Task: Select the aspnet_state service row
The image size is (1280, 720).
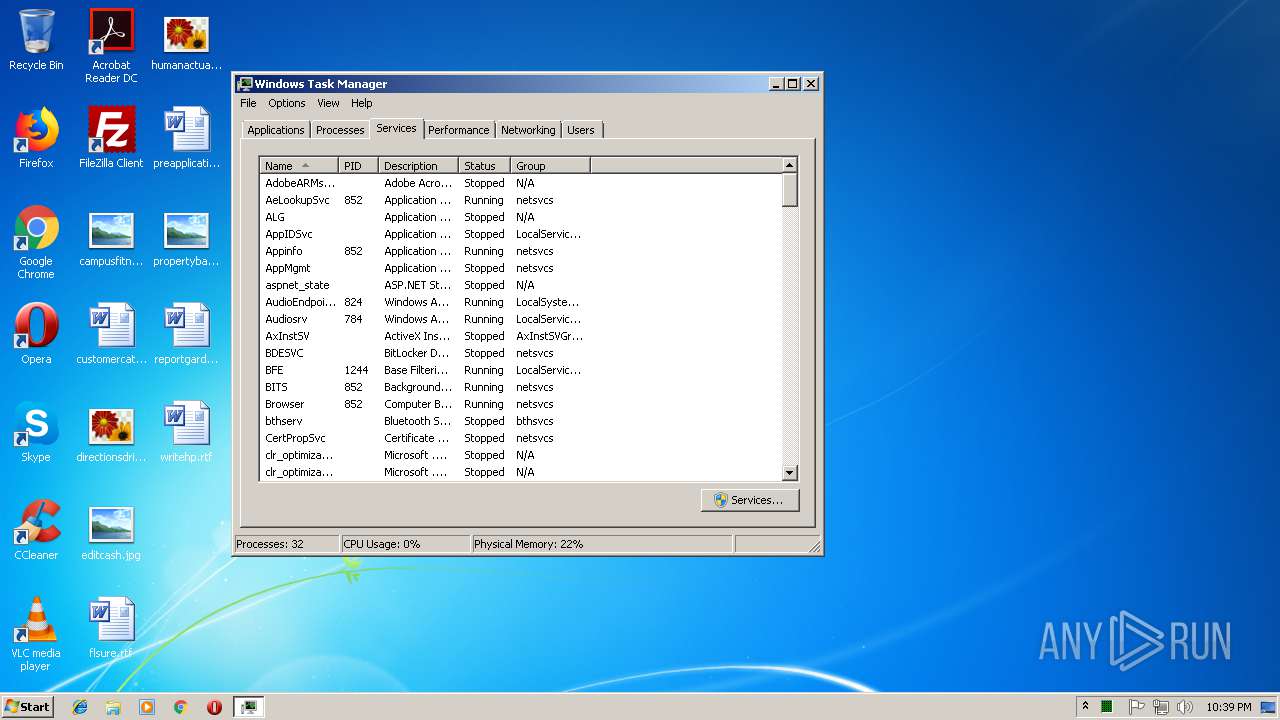Action: 520,285
